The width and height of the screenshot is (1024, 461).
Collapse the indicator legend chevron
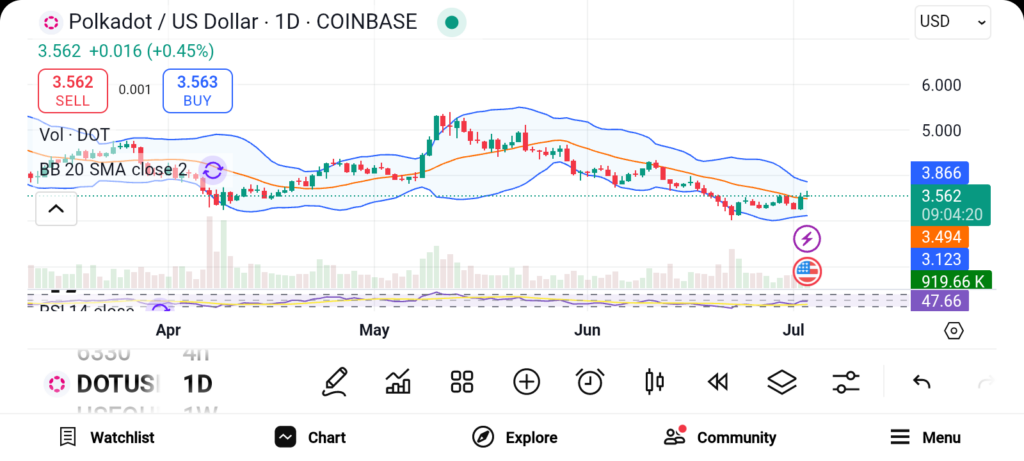pos(56,209)
